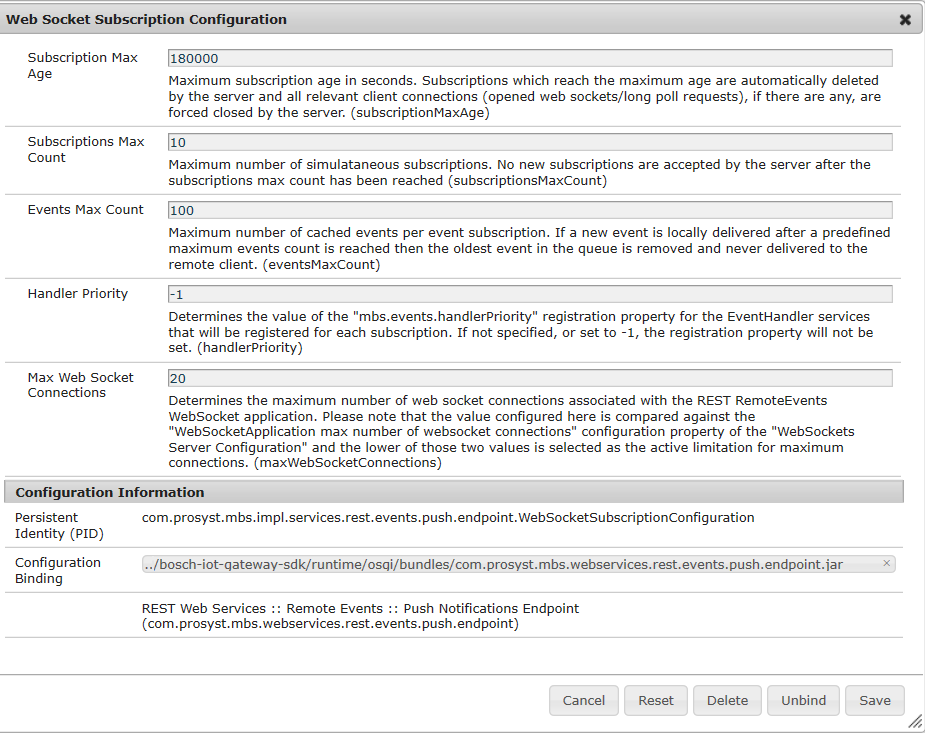The image size is (926, 733).
Task: Unbind the configuration from the bundle
Action: tap(803, 700)
